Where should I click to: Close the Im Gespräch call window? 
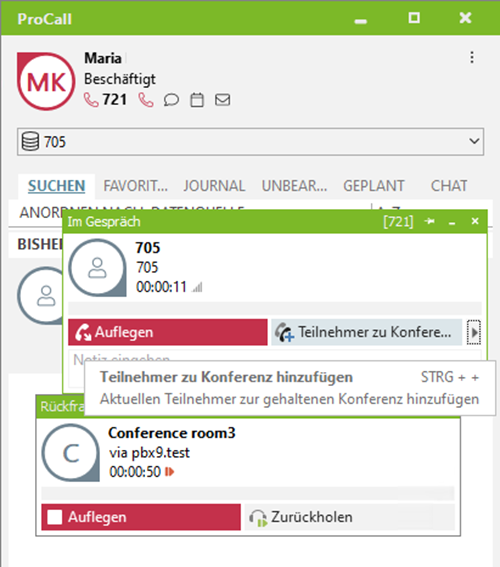475,221
